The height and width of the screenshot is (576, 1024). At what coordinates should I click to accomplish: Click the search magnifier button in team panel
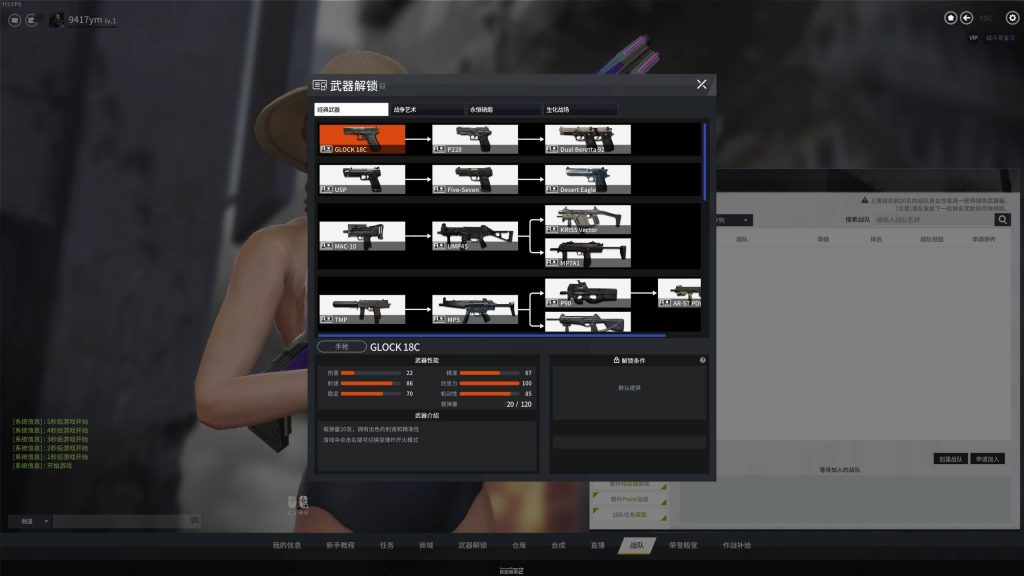1002,220
